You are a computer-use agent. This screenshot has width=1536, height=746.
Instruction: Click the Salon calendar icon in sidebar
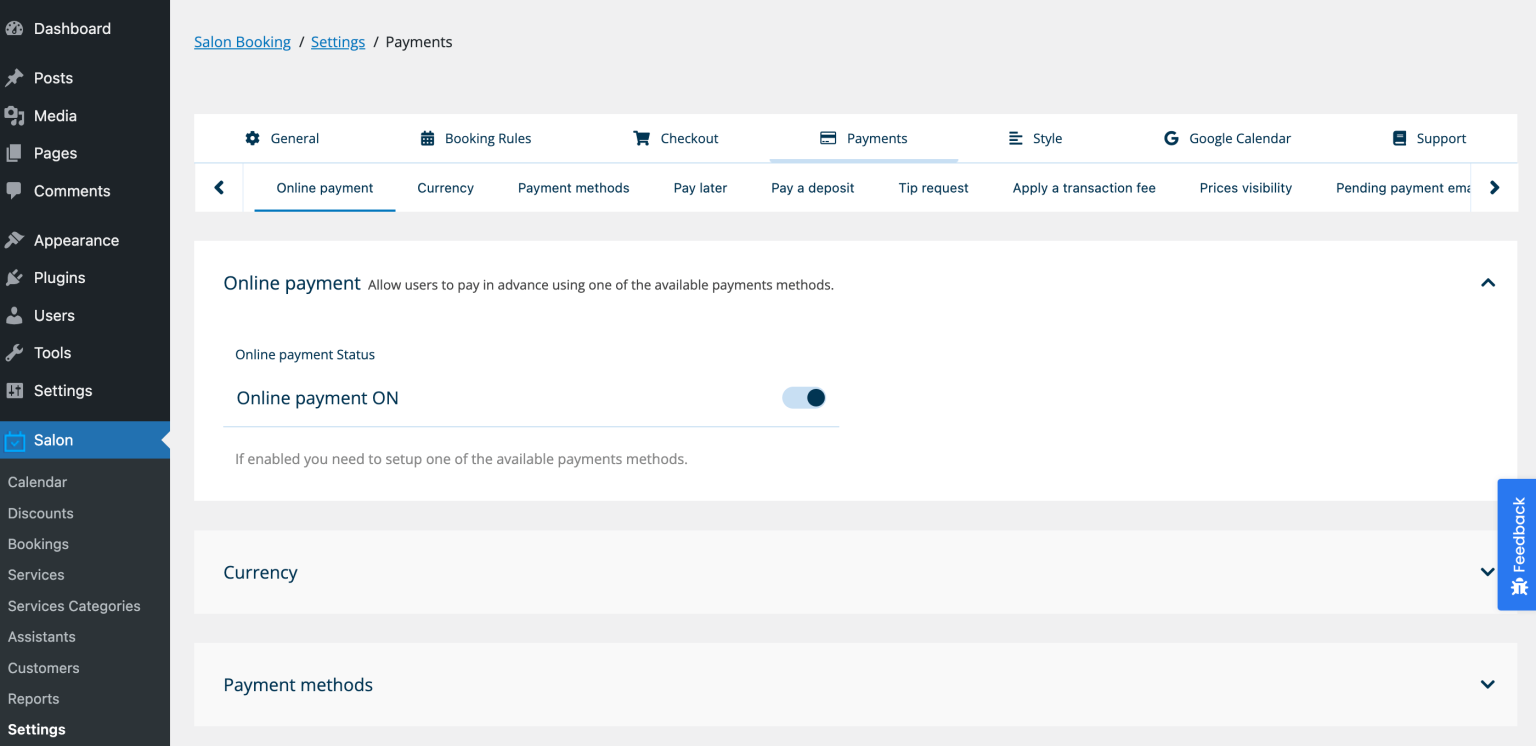[14, 441]
